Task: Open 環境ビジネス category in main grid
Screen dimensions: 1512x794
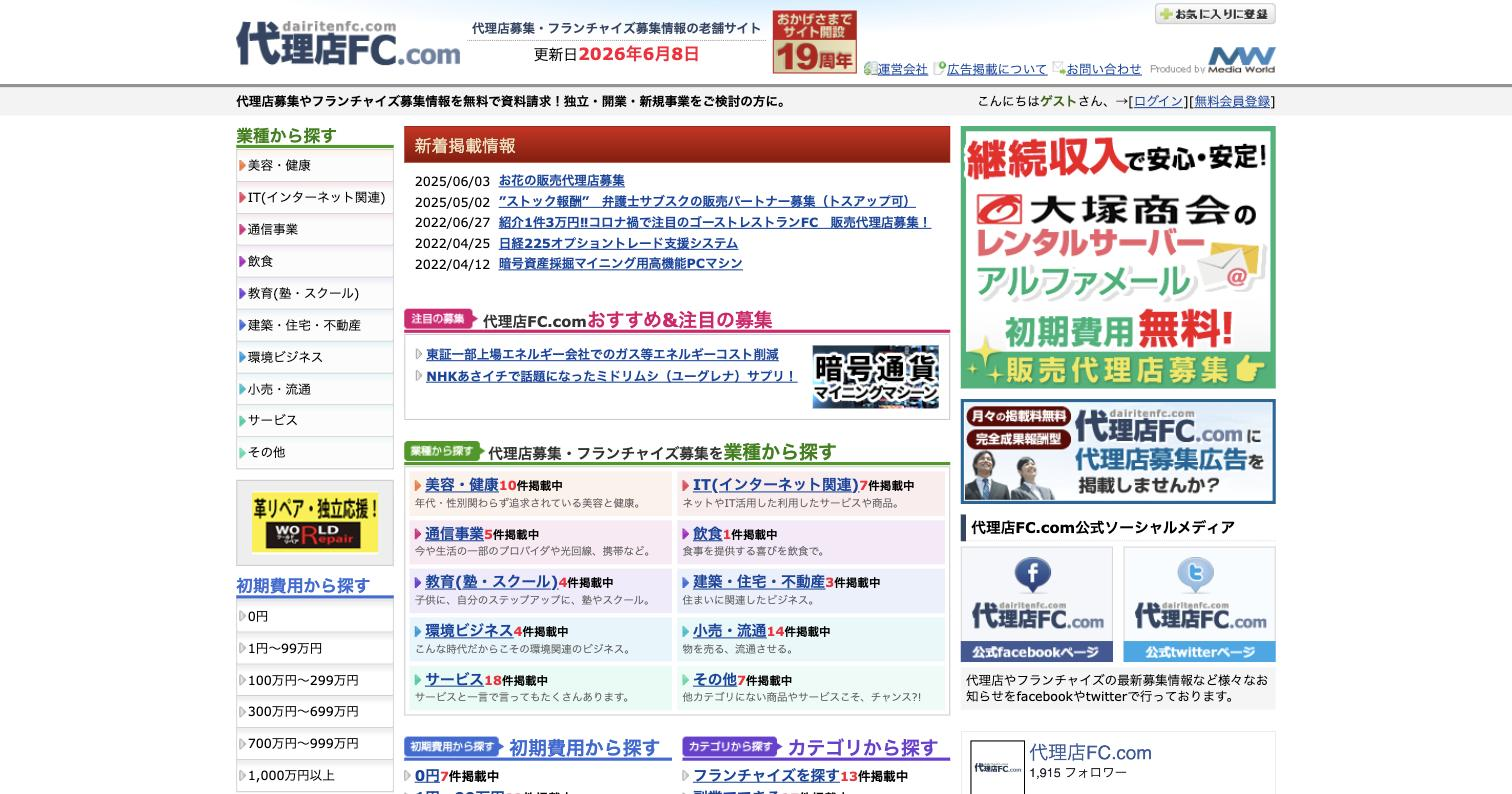Action: tap(469, 631)
